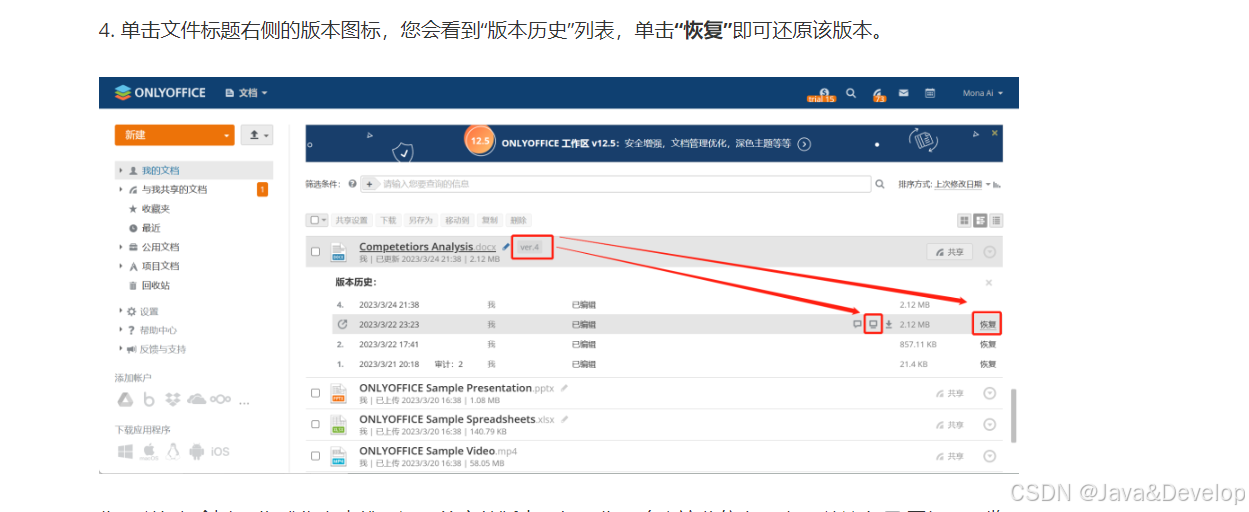Run search with the filter bar magnifier

coord(880,184)
